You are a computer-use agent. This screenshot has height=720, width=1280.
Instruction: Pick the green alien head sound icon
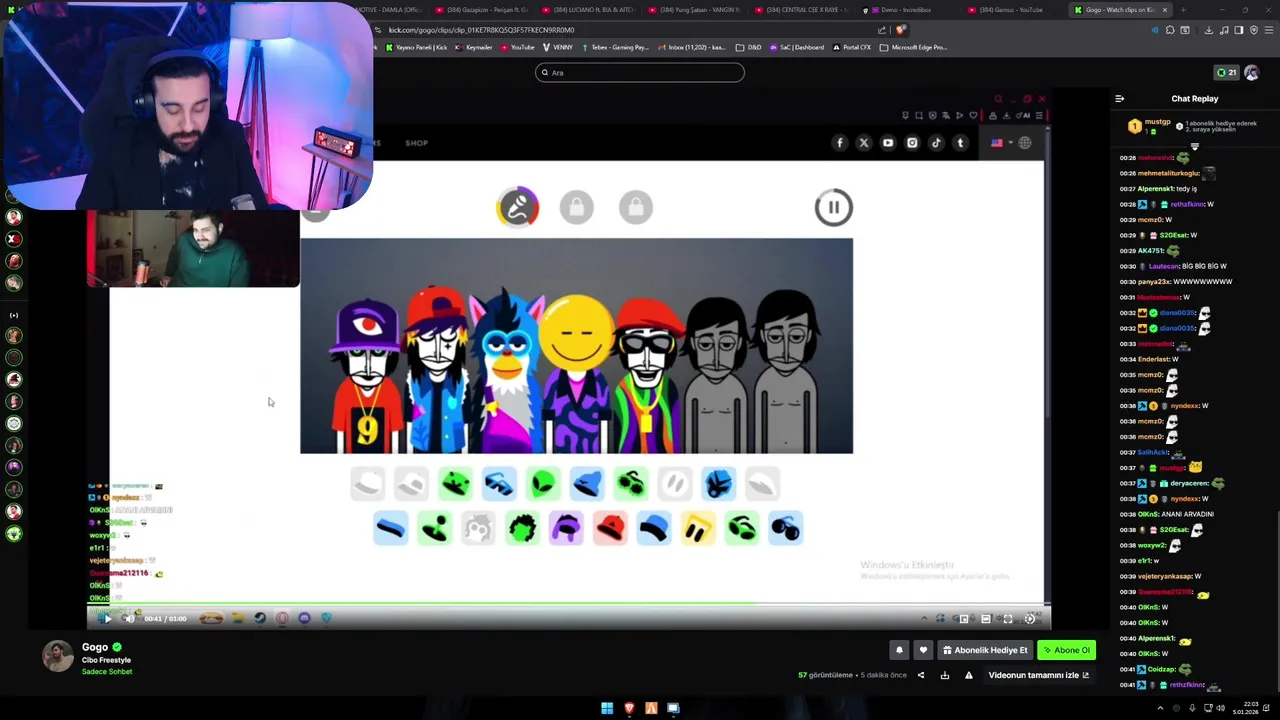pyautogui.click(x=543, y=484)
